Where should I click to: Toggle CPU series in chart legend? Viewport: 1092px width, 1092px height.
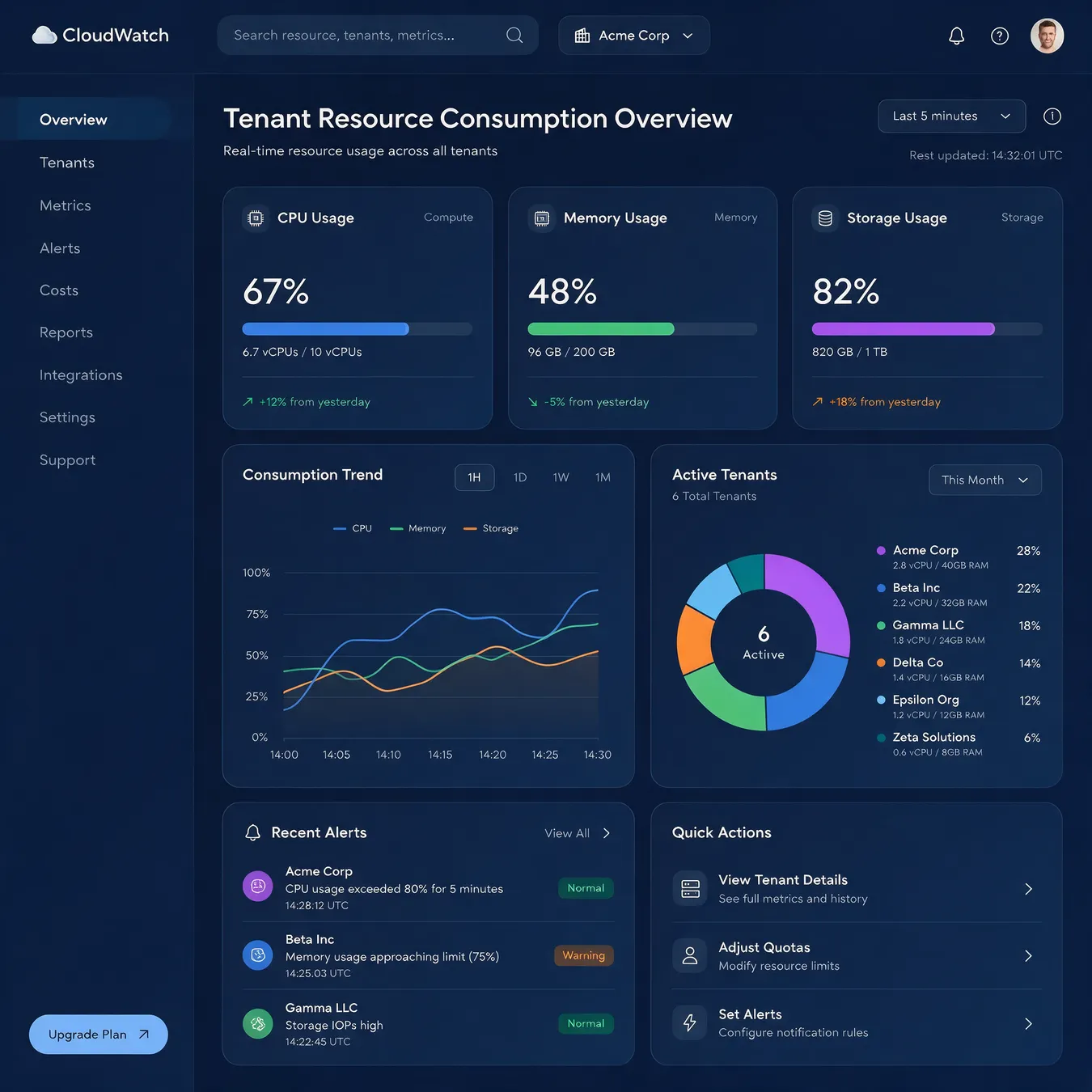point(353,528)
